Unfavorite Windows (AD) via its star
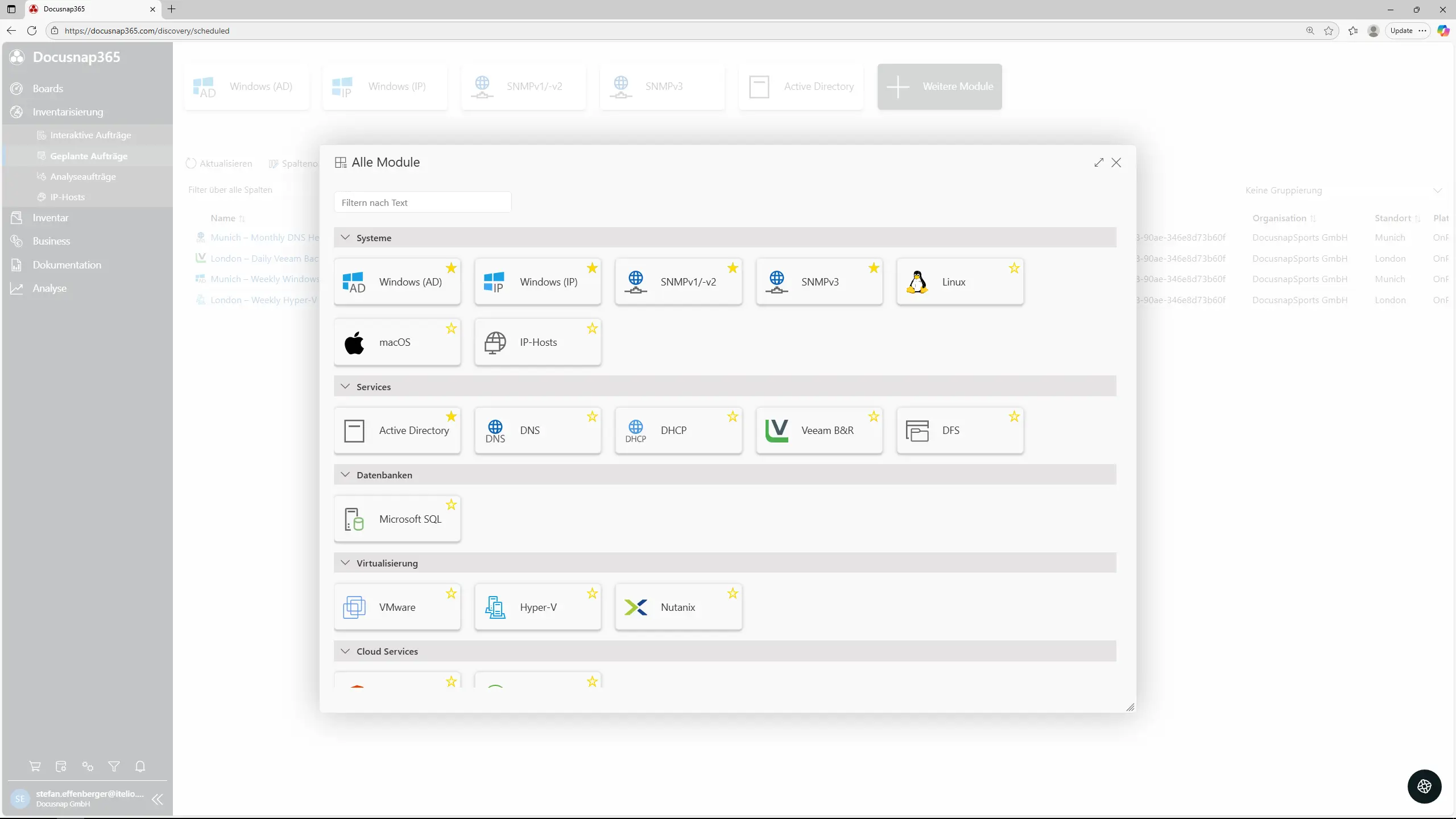The width and height of the screenshot is (1456, 819). coord(451,268)
